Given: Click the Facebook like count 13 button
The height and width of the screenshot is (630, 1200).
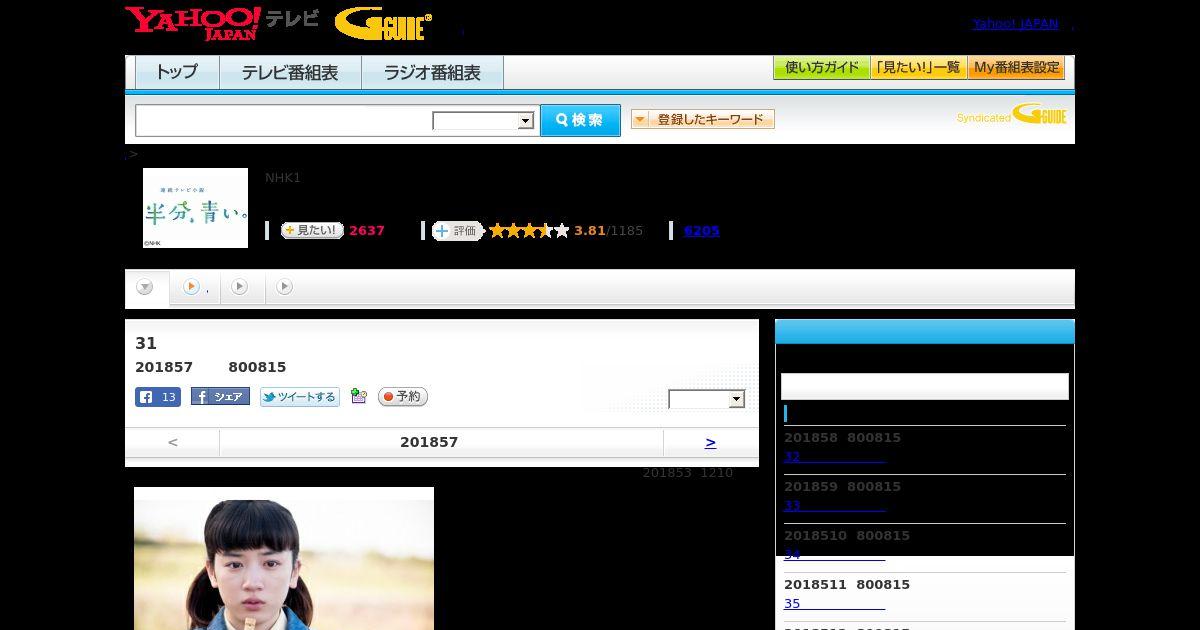Looking at the screenshot, I should click(158, 397).
